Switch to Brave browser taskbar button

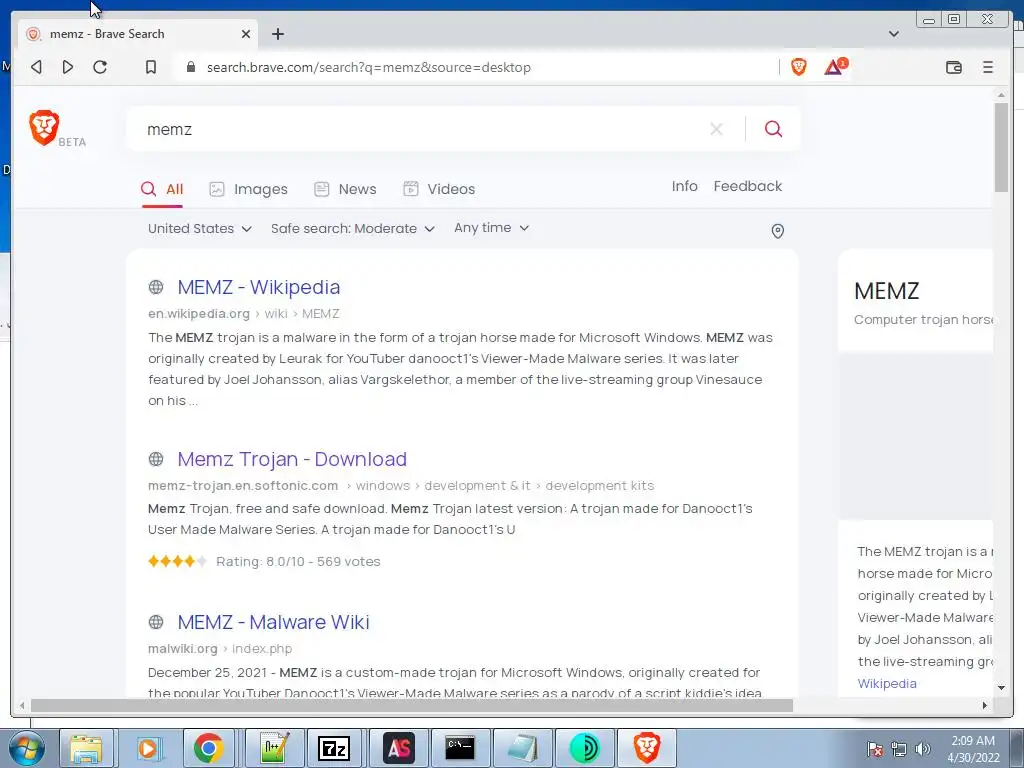[647, 748]
